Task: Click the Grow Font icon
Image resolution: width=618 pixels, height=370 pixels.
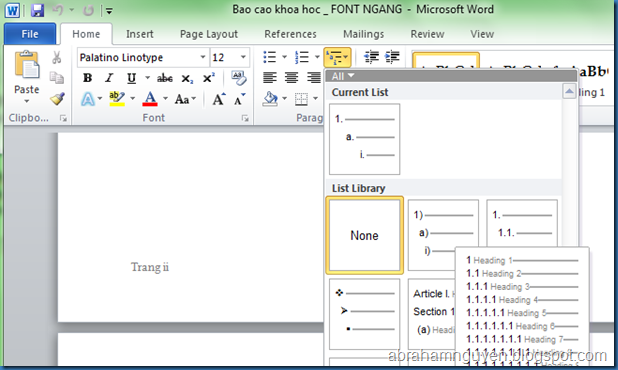Action: pos(219,99)
